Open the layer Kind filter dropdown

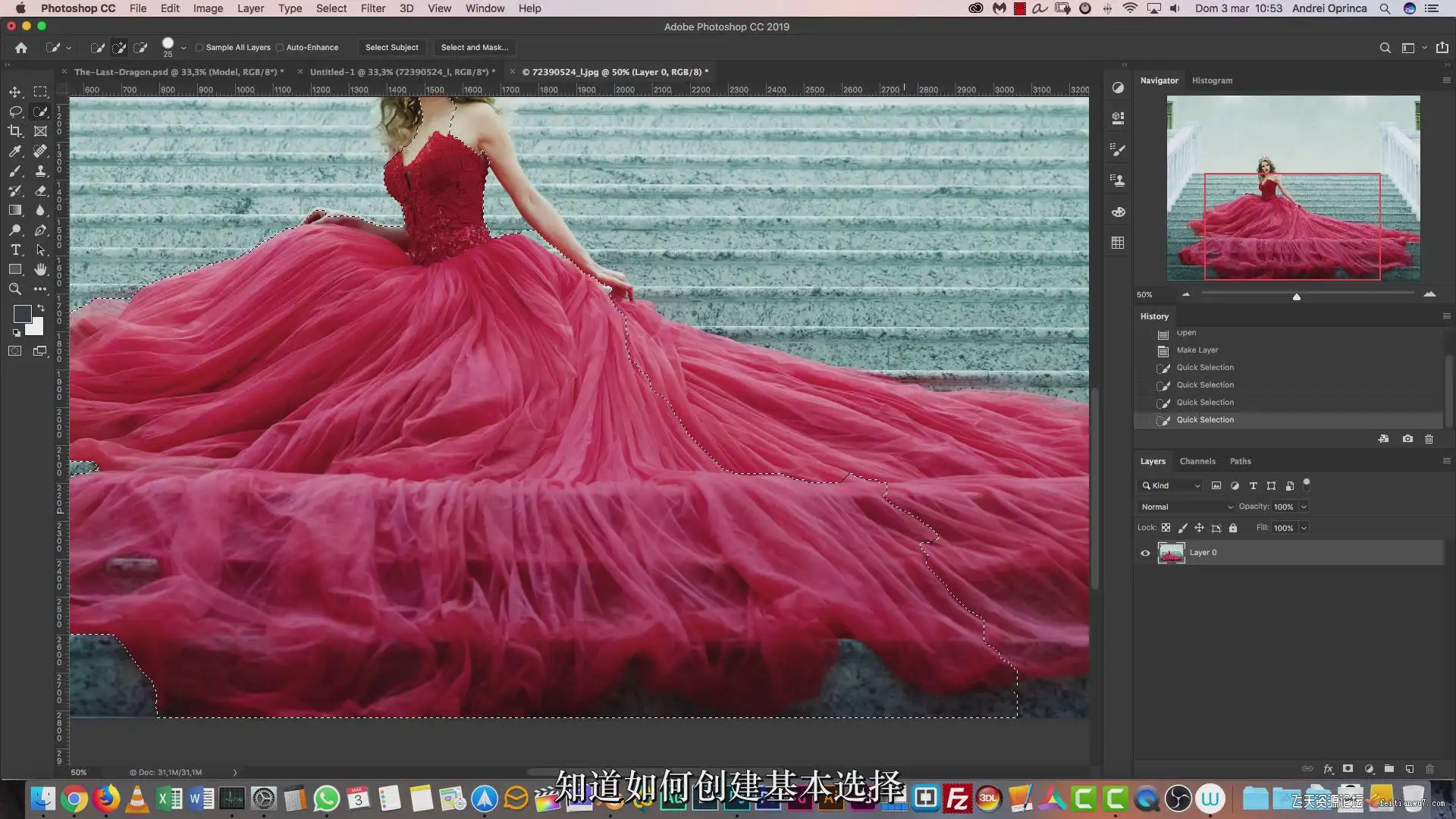1172,485
